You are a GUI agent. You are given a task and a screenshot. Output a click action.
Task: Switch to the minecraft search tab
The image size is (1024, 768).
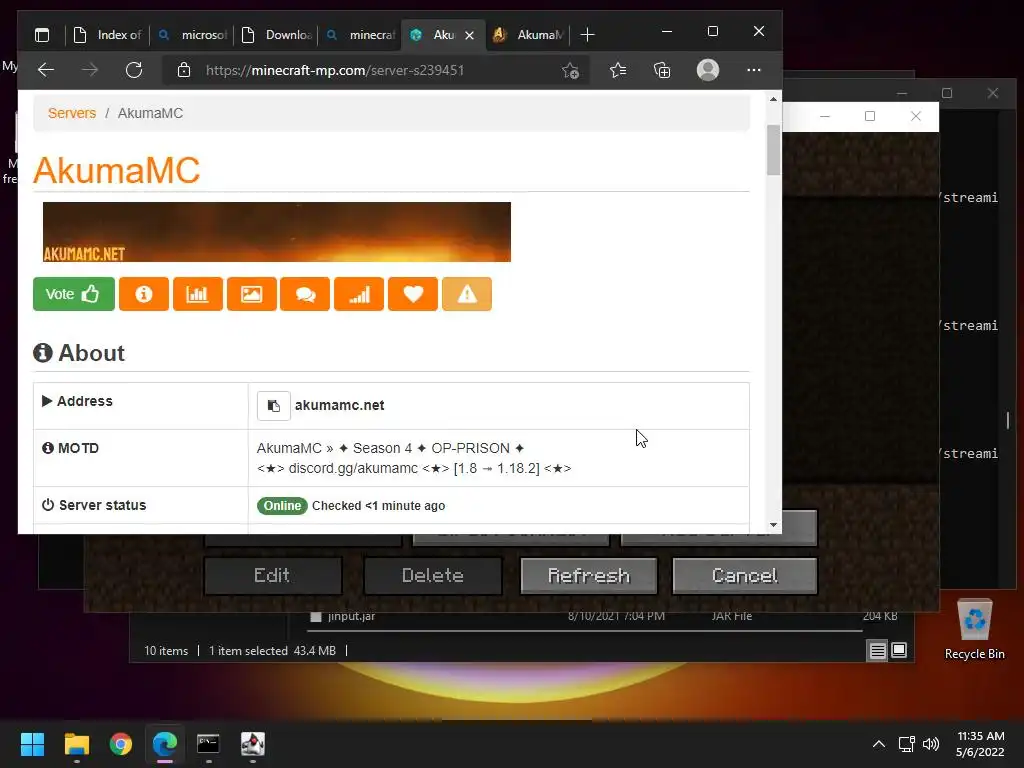(x=360, y=35)
